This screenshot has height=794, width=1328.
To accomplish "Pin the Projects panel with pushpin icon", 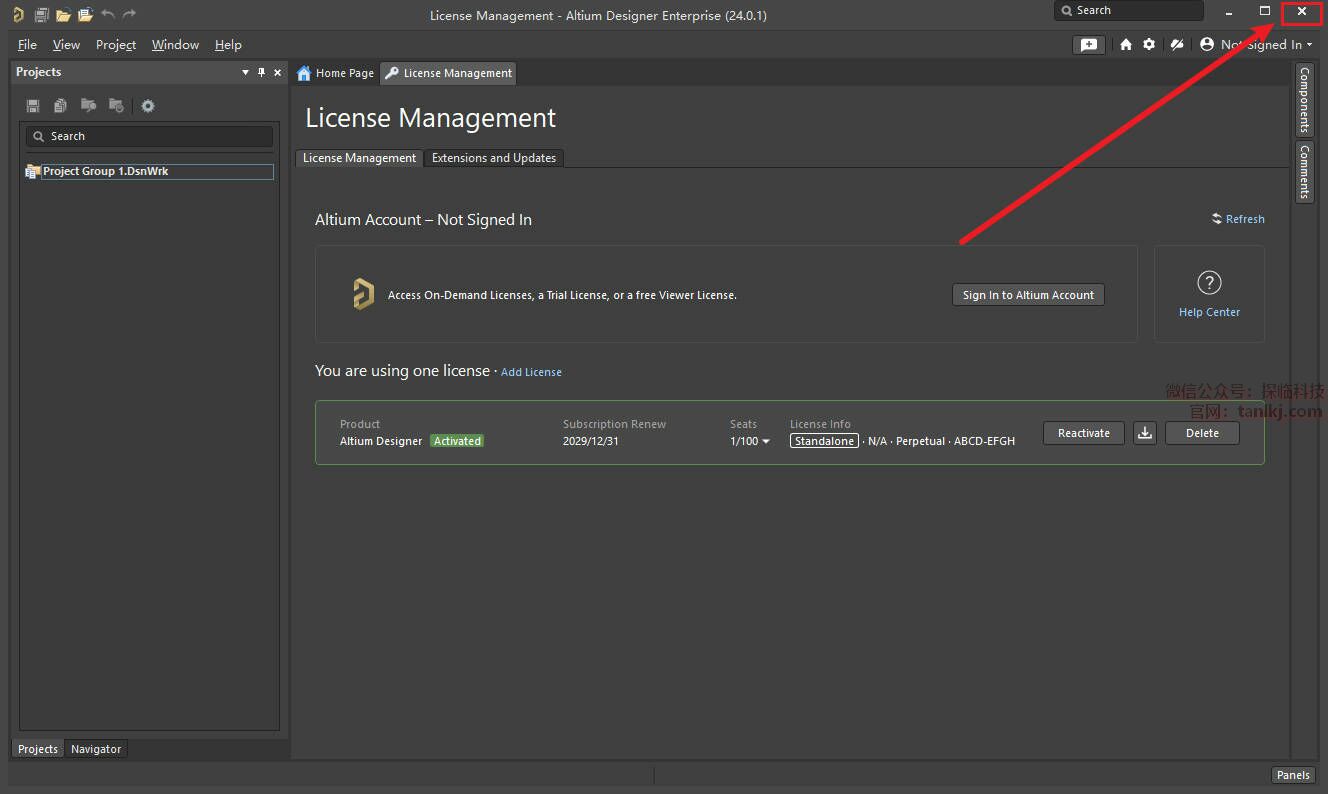I will point(262,72).
